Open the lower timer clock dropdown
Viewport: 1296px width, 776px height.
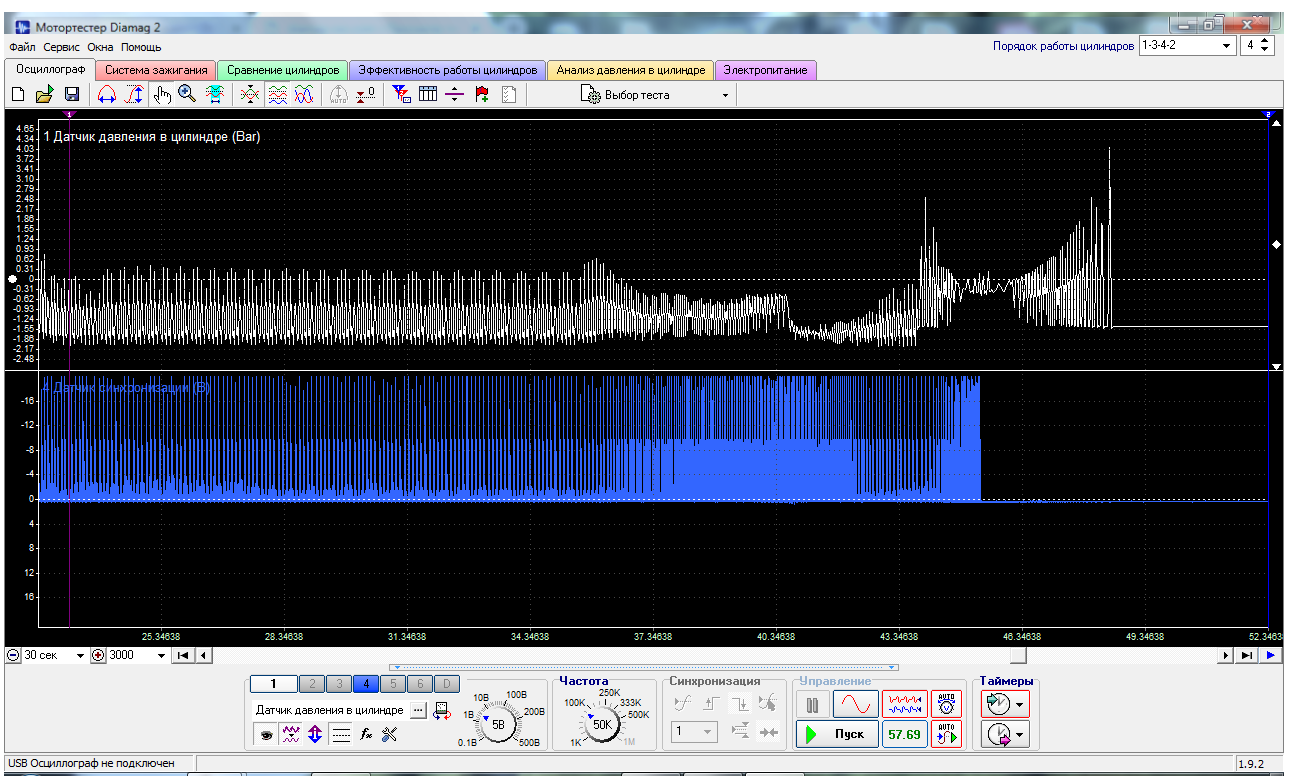1006,735
